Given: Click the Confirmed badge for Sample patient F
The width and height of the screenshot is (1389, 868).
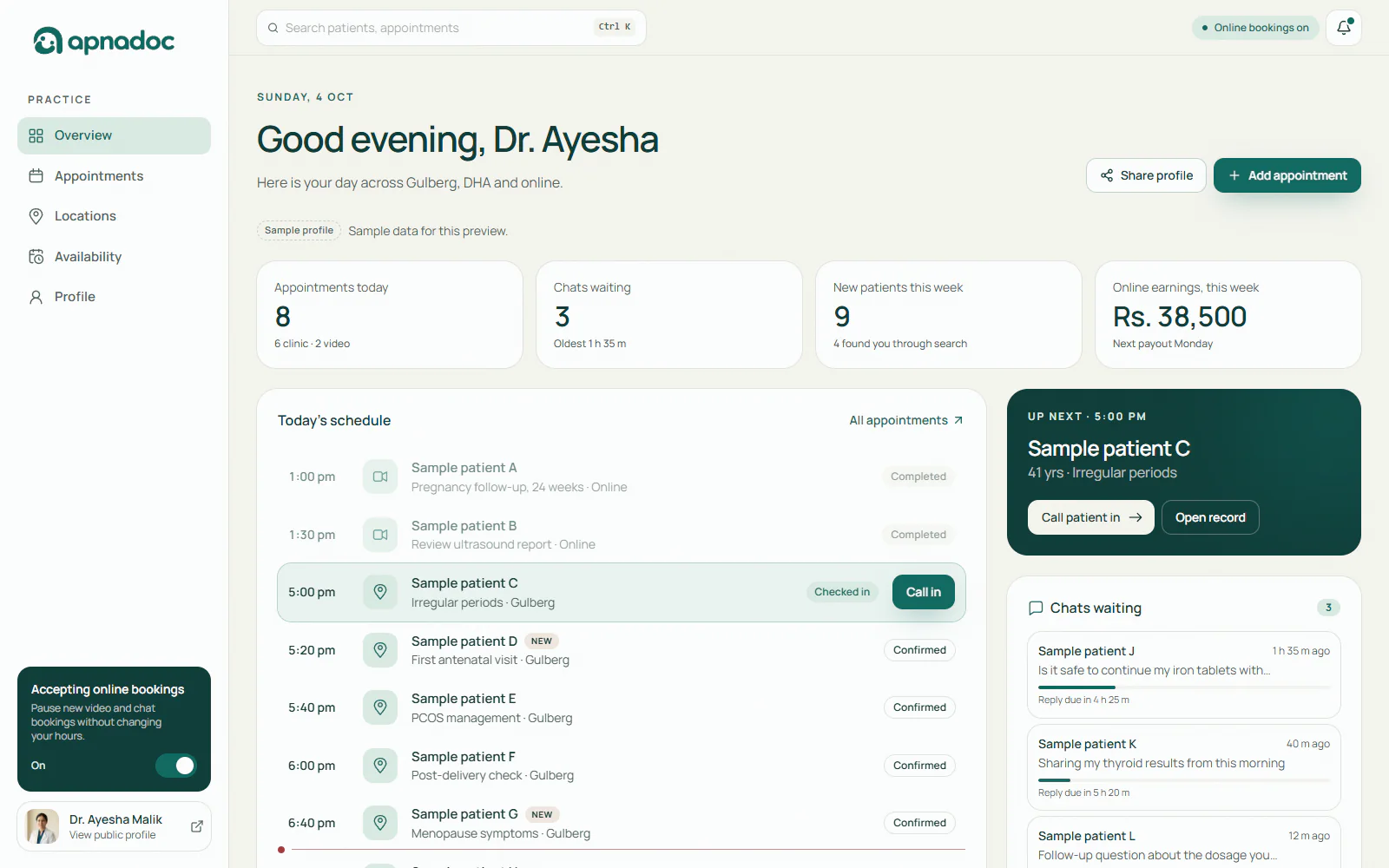Looking at the screenshot, I should click(x=919, y=766).
